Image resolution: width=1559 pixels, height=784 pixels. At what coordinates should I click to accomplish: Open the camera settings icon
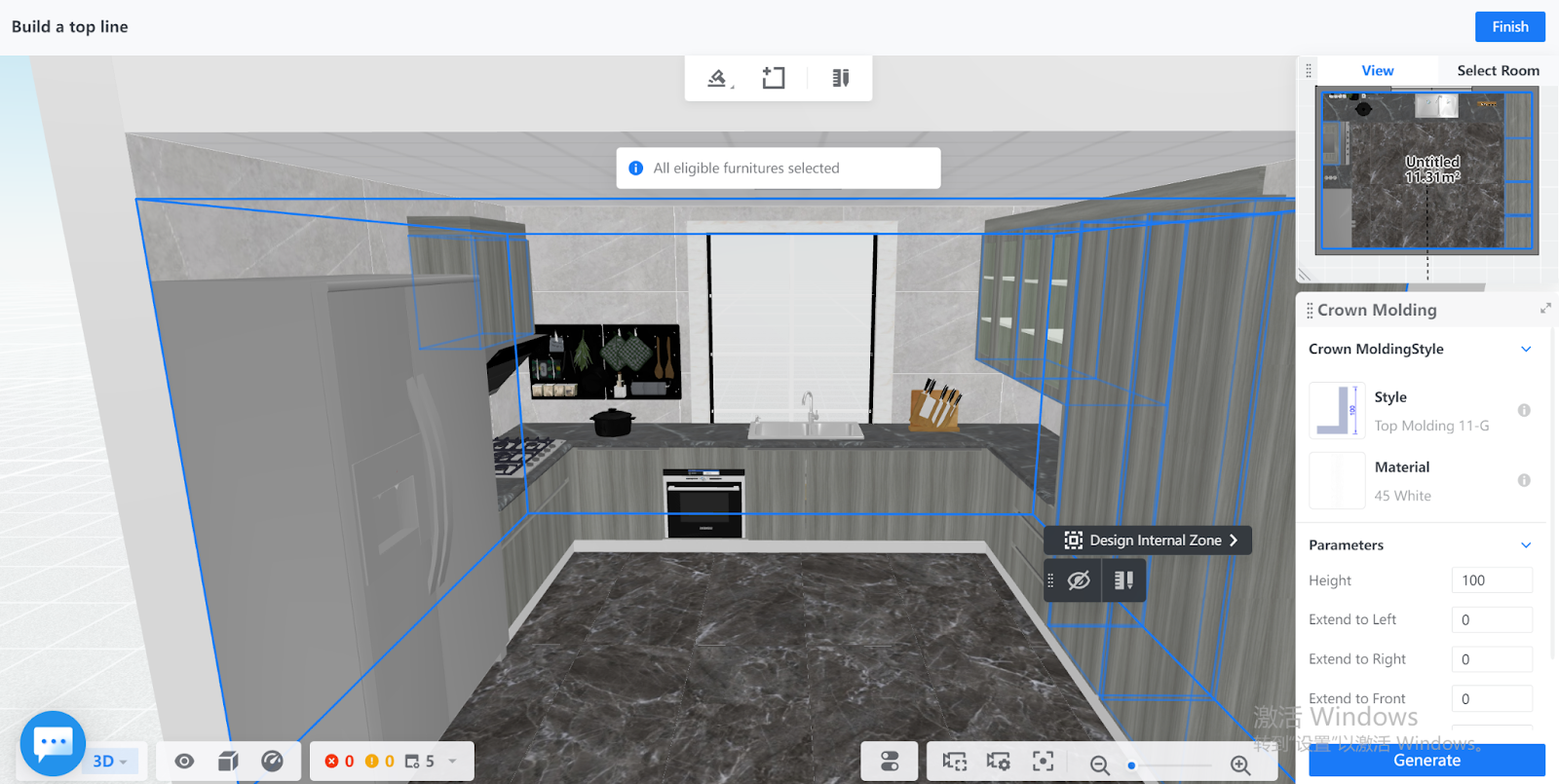pyautogui.click(x=999, y=763)
